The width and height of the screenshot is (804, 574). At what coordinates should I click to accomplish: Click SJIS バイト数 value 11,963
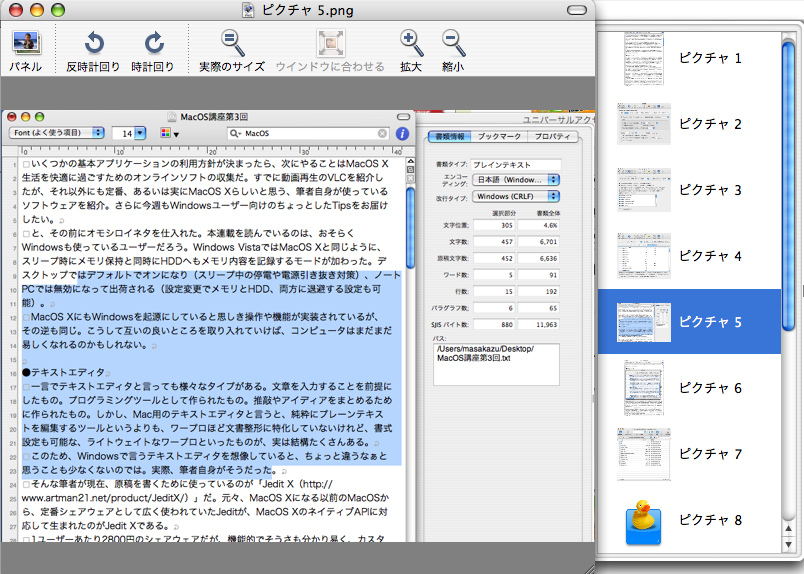click(539, 325)
